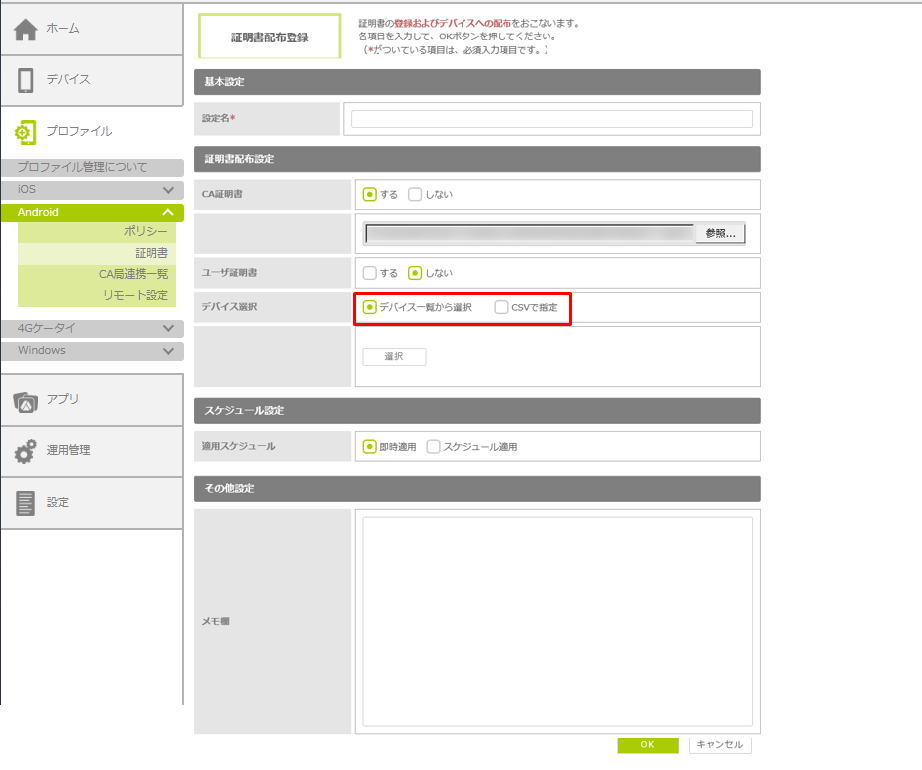The image size is (922, 770).
Task: Click the App icon in sidebar
Action: tap(26, 400)
